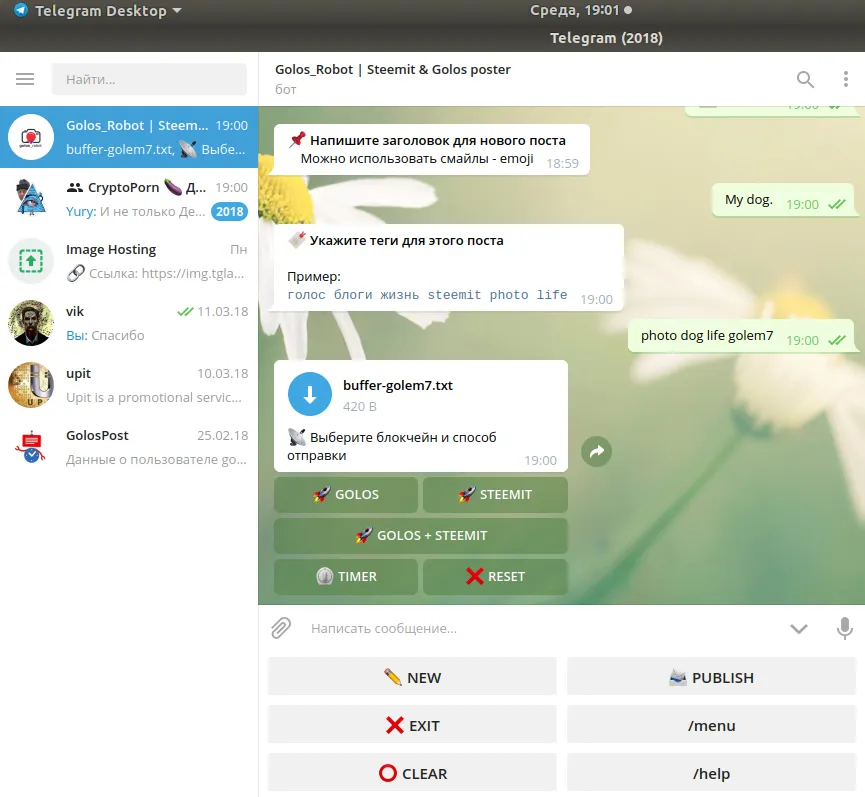This screenshot has height=797, width=865.
Task: Click the EXIT keyboard button
Action: point(412,725)
